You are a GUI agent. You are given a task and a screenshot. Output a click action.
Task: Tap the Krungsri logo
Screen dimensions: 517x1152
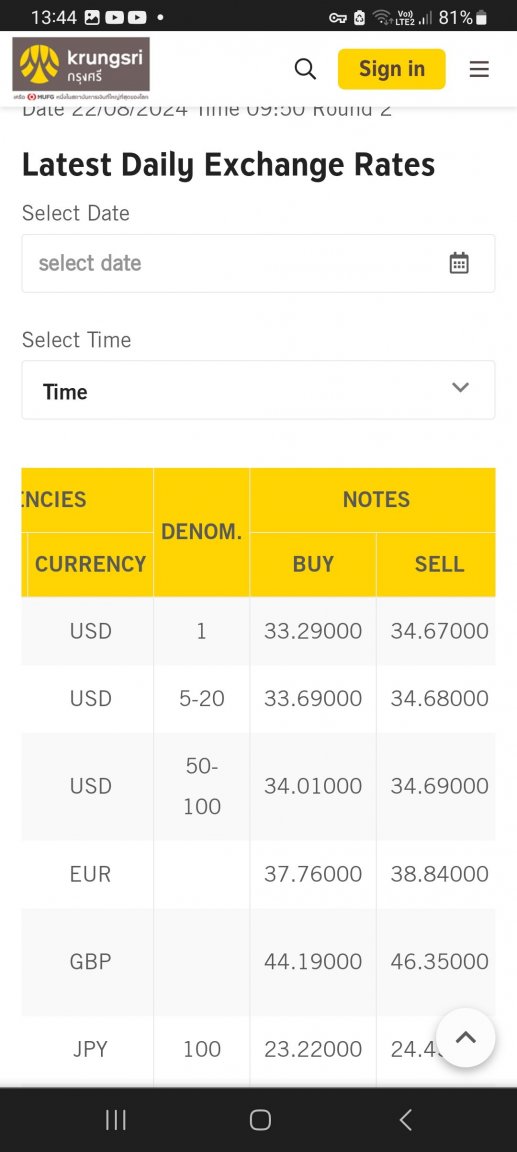click(x=81, y=67)
